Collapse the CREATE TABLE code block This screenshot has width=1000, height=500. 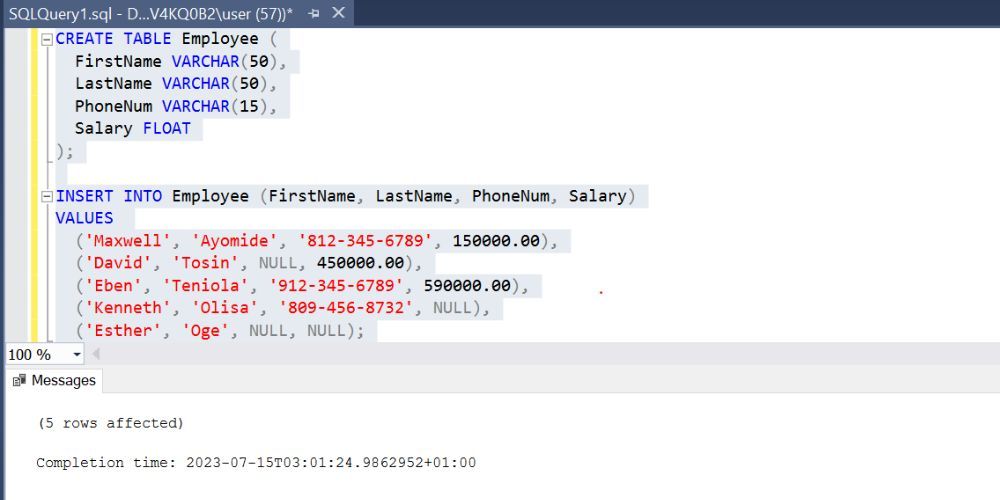coord(46,39)
